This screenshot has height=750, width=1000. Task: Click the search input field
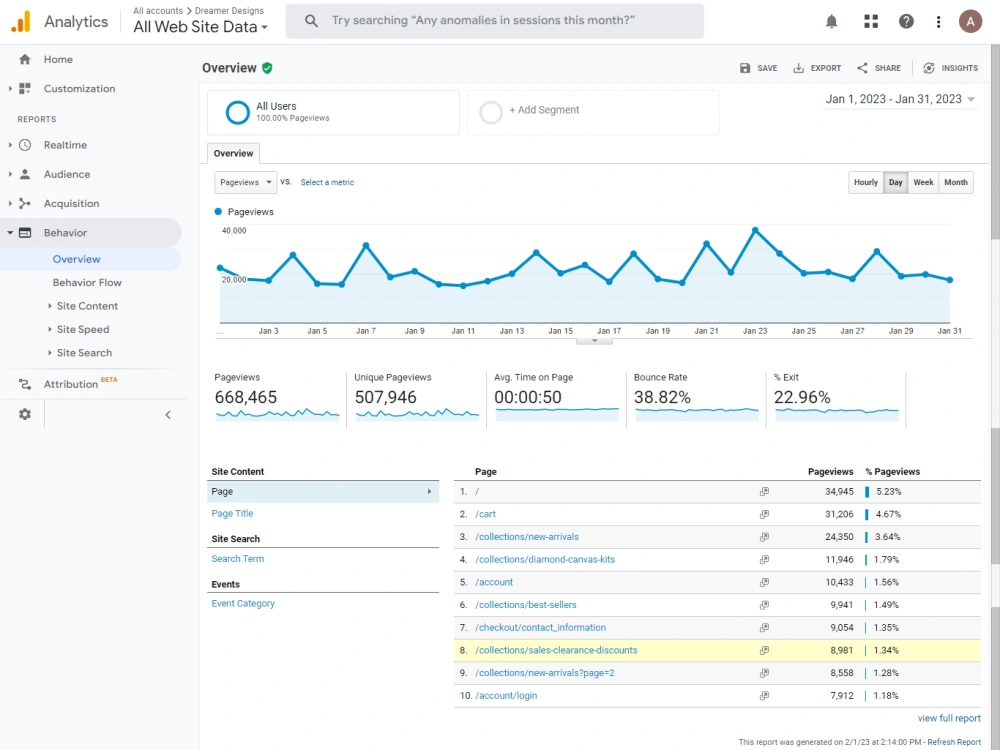(494, 21)
